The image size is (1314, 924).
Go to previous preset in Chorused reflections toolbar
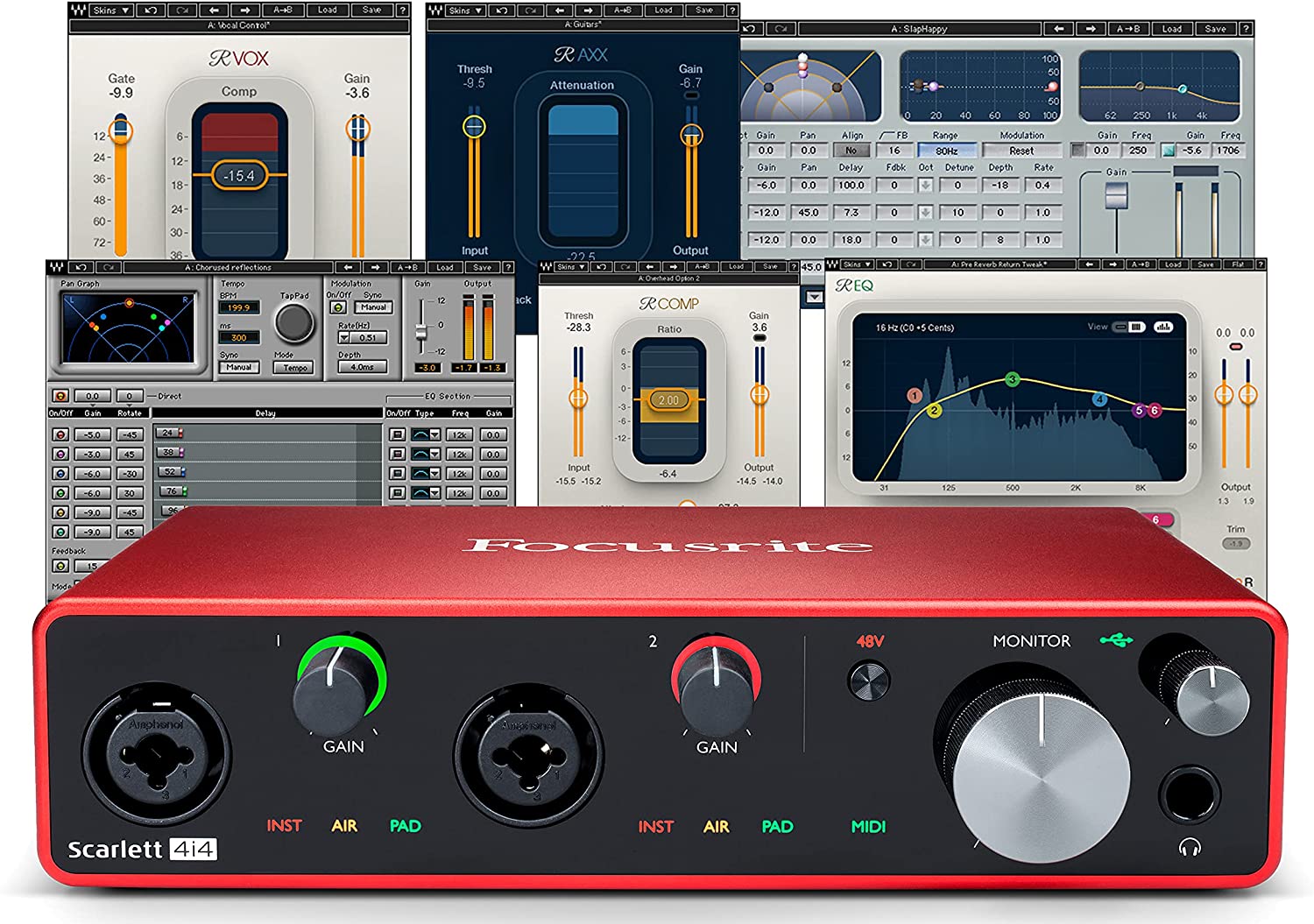(x=349, y=267)
